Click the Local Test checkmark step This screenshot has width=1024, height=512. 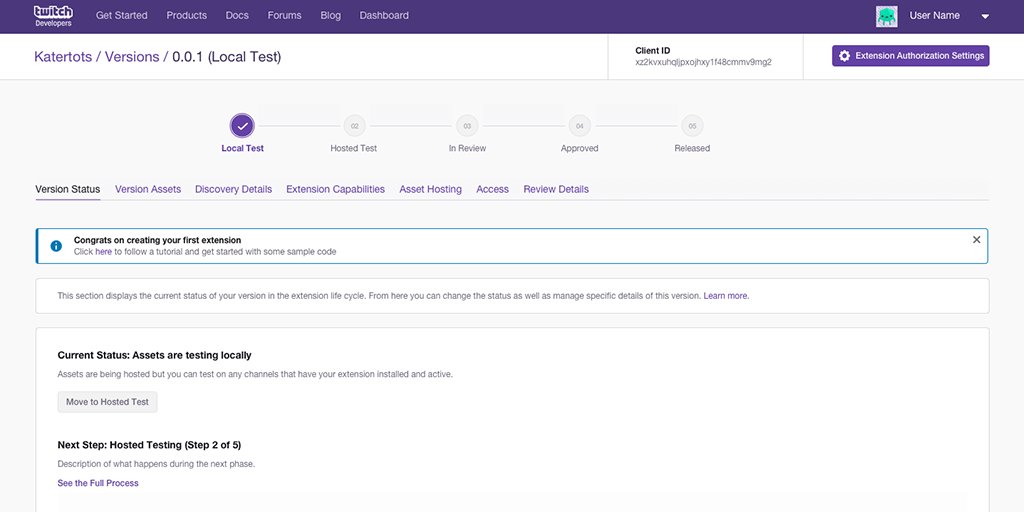click(x=242, y=126)
